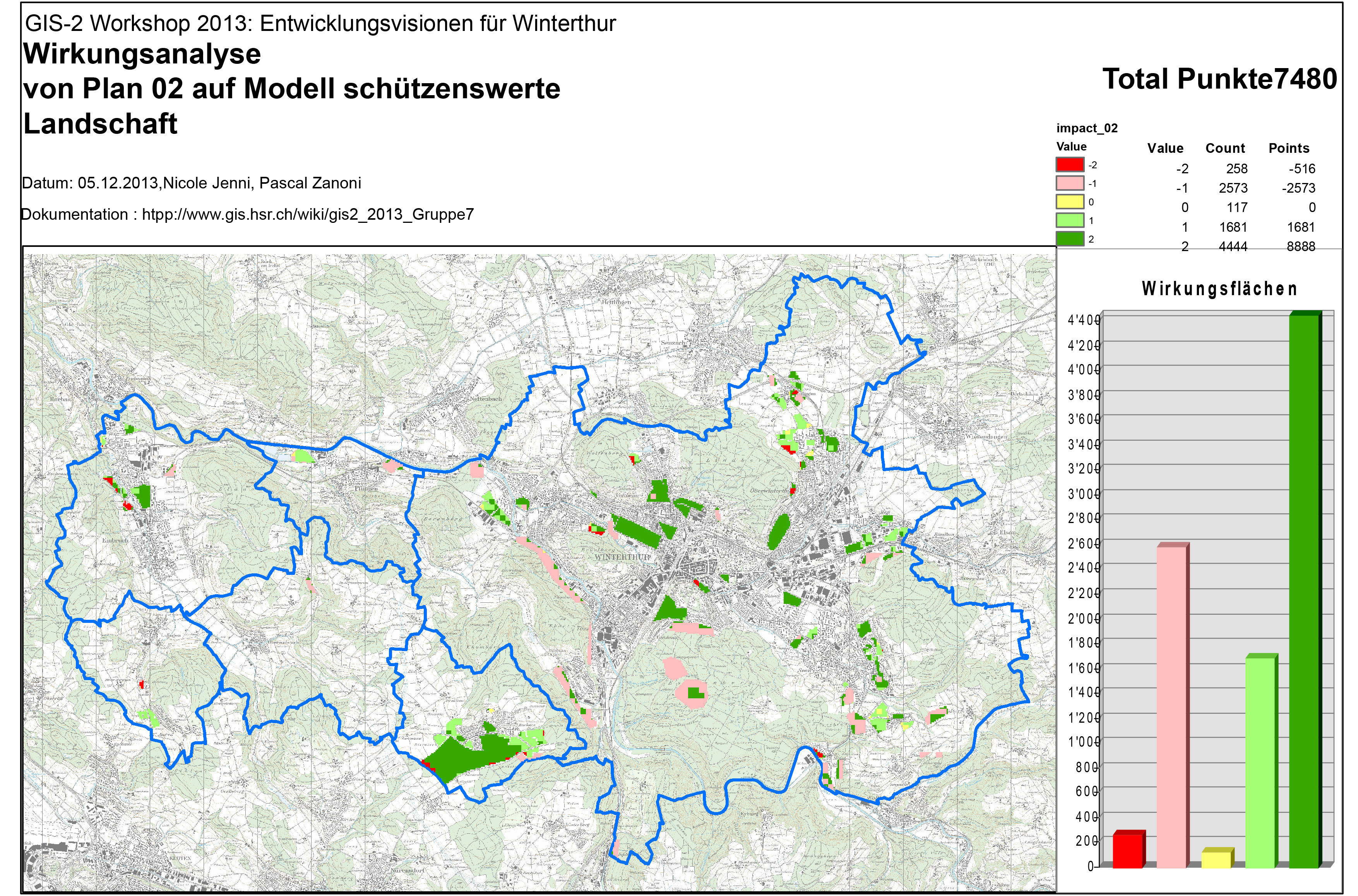Click the light green 1 legend swatch

(1069, 221)
